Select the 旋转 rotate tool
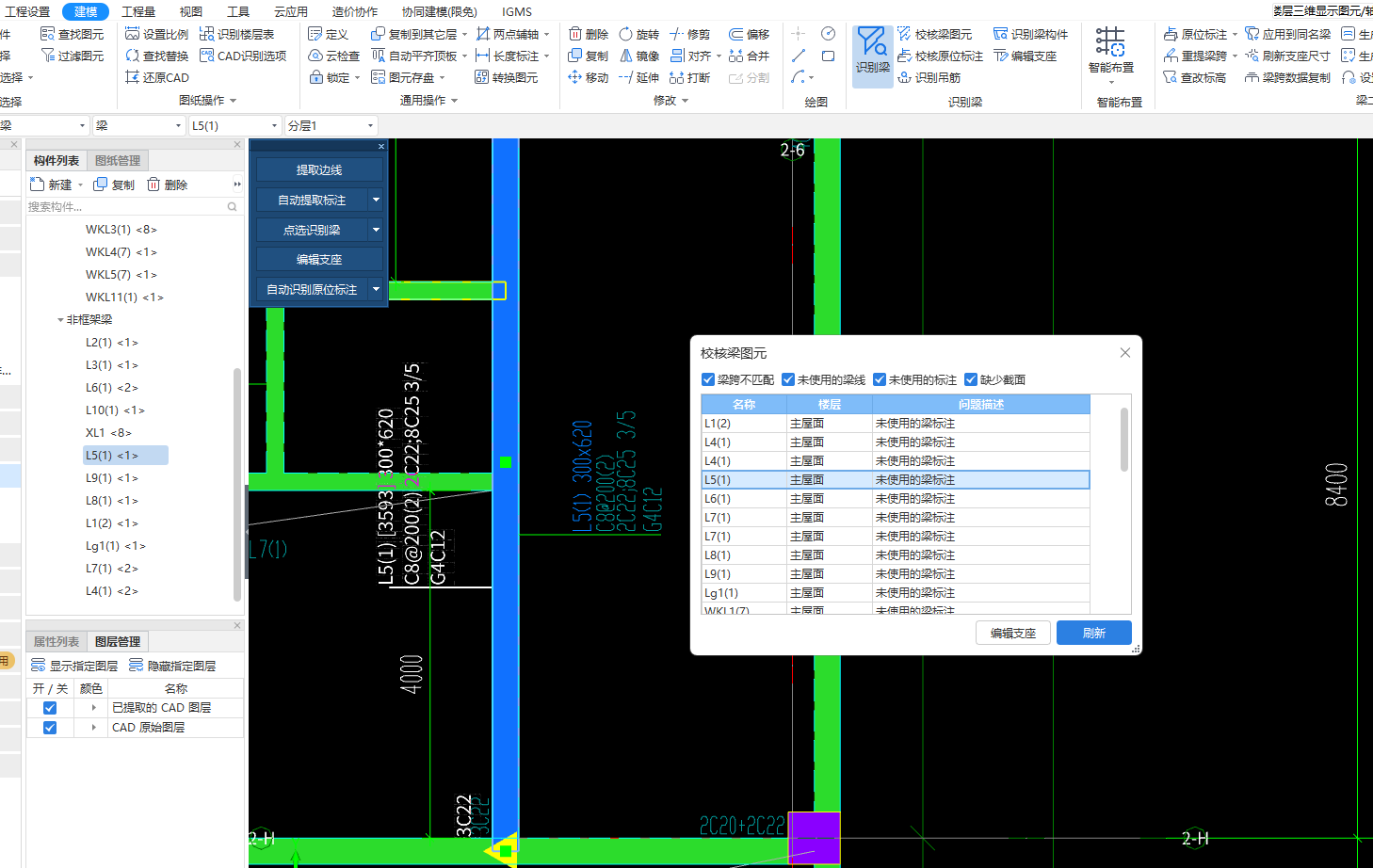 pyautogui.click(x=639, y=34)
